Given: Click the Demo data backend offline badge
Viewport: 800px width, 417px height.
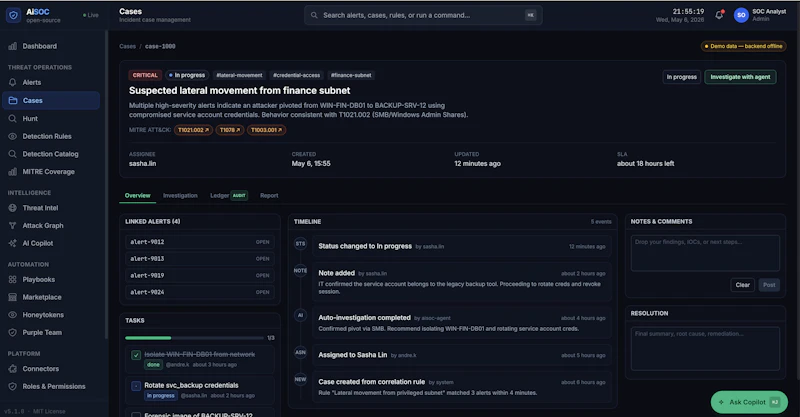Looking at the screenshot, I should 743,46.
